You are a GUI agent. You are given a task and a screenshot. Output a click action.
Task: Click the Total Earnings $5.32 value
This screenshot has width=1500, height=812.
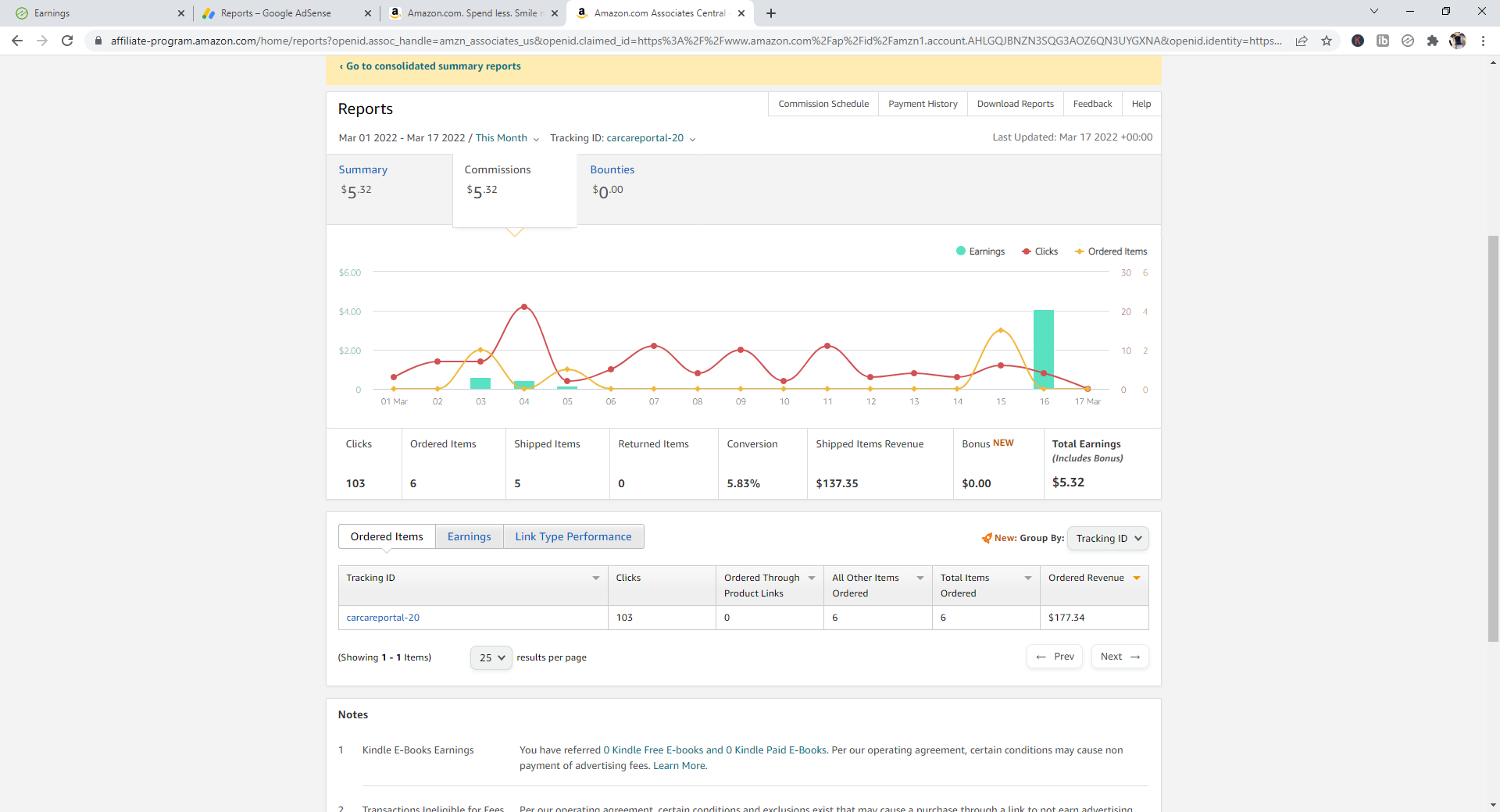coord(1068,483)
